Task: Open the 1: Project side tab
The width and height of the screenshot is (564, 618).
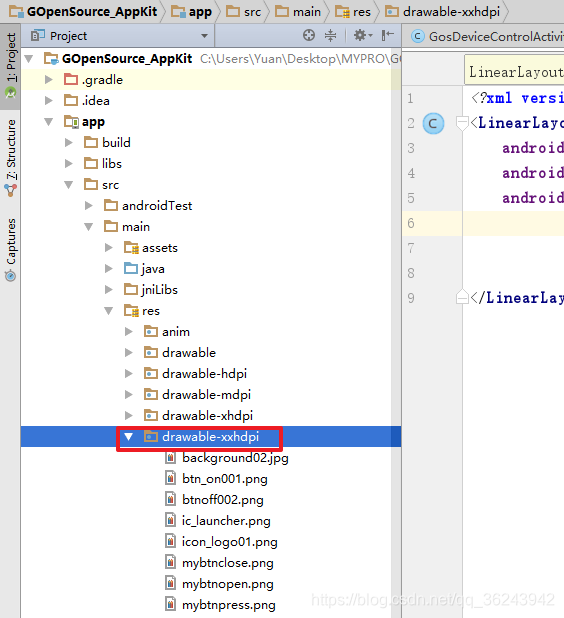Action: pyautogui.click(x=11, y=65)
